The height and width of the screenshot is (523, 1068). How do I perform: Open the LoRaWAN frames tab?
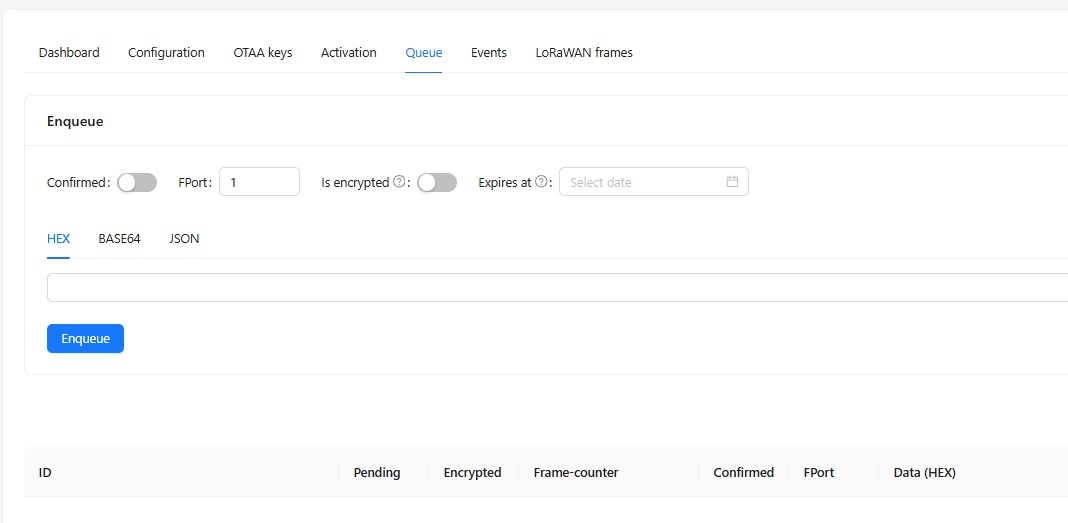click(x=584, y=53)
